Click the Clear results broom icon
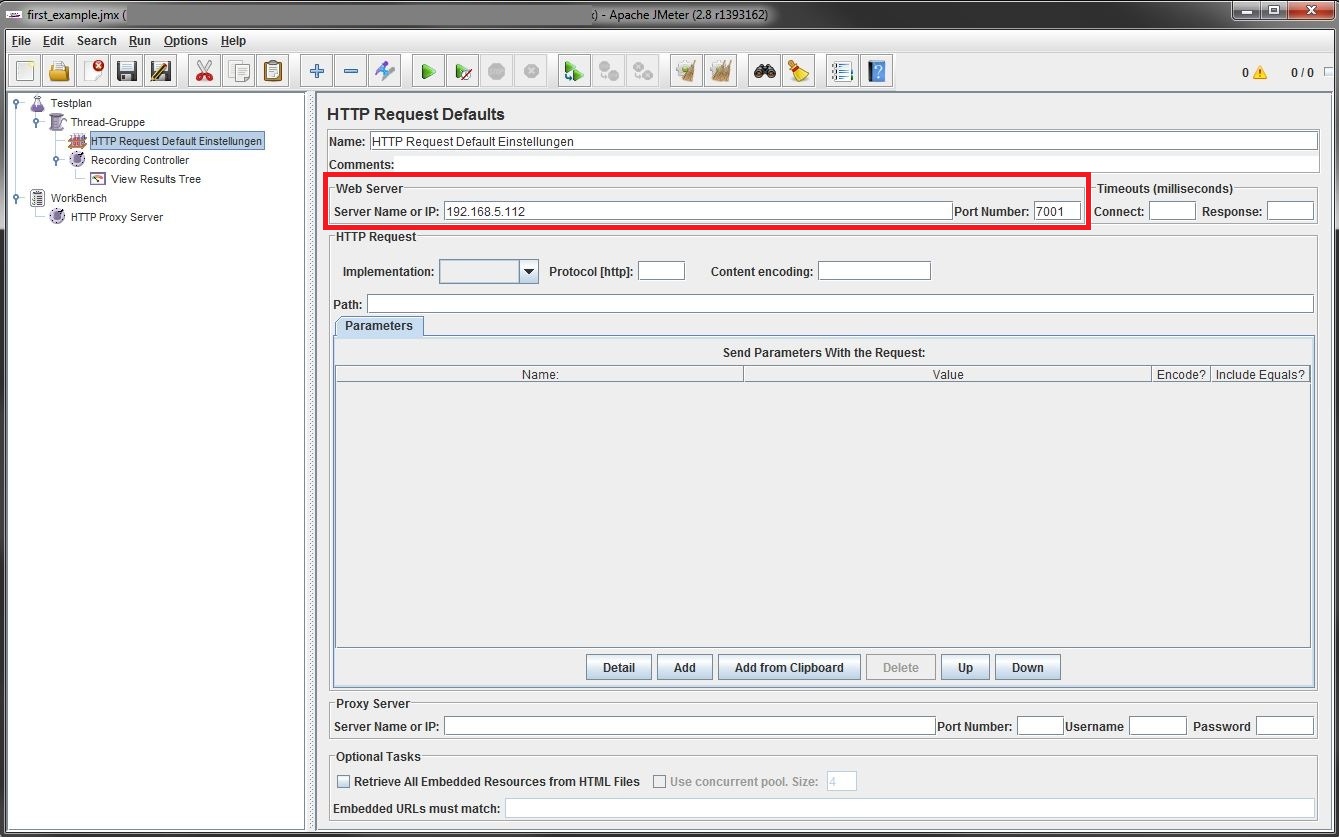This screenshot has width=1339, height=837. (x=686, y=71)
